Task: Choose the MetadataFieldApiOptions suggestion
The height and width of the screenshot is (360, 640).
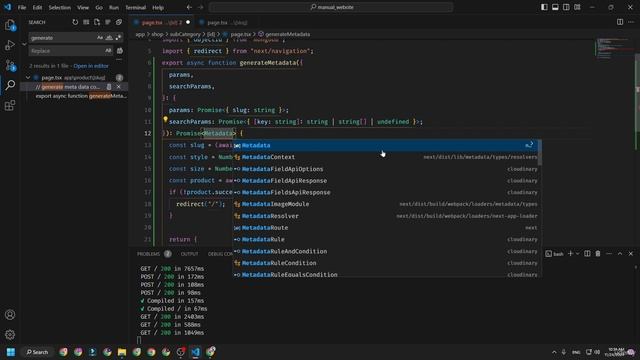Action: [387, 169]
